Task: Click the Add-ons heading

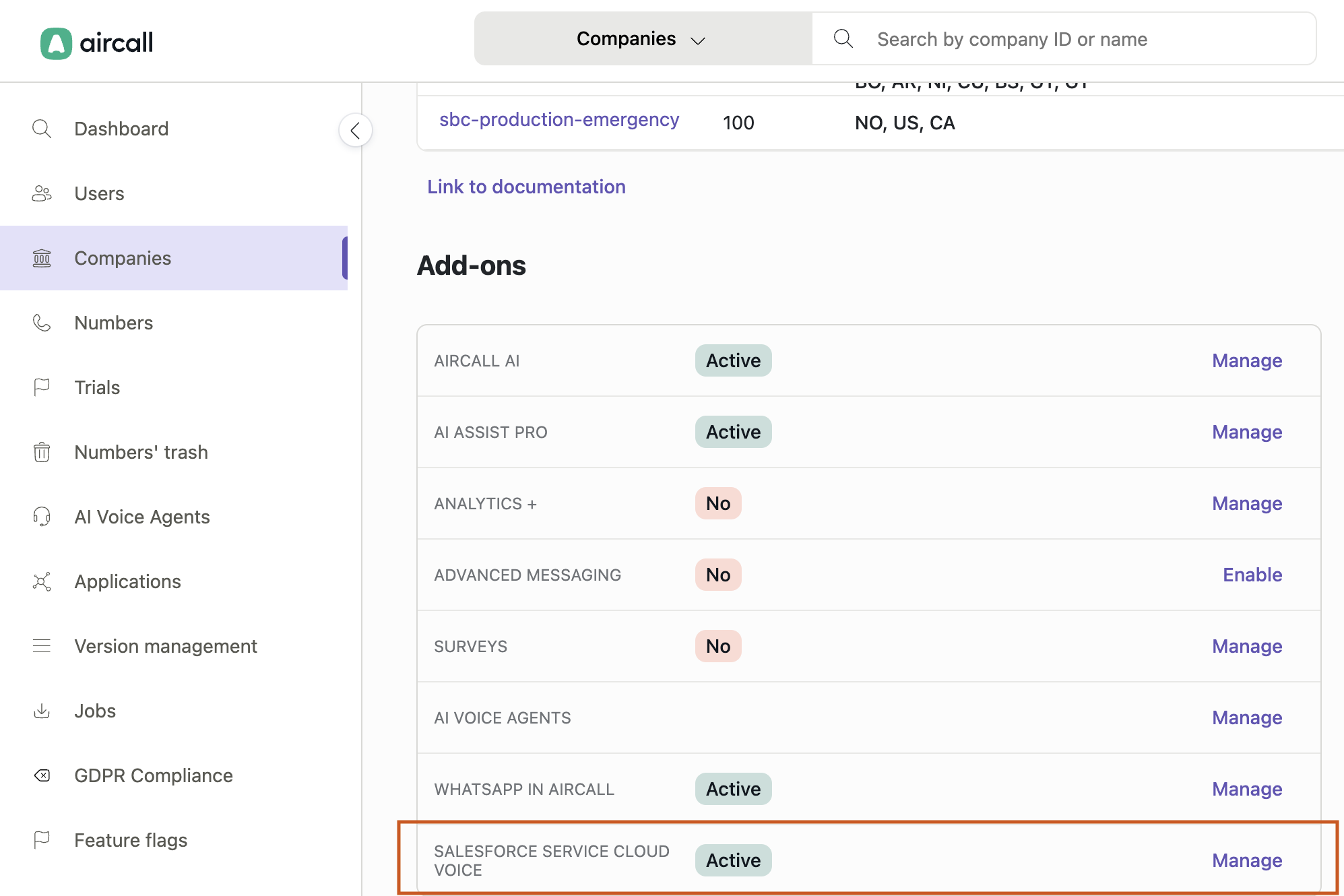Action: tap(472, 265)
